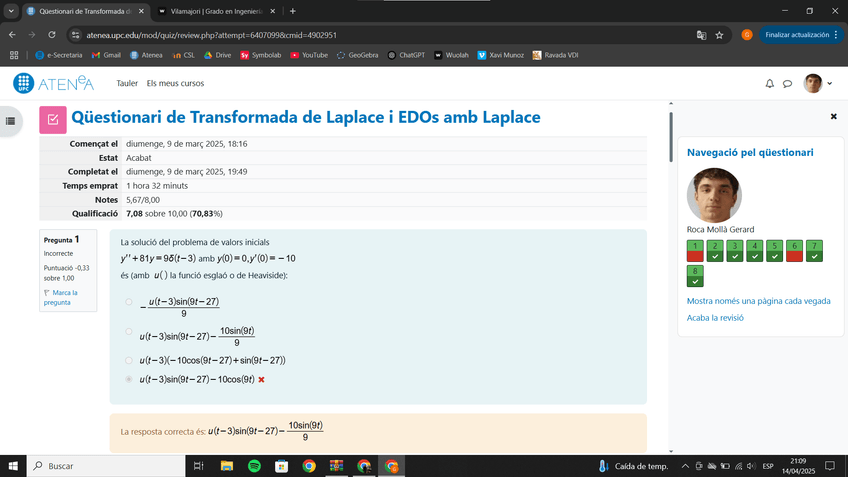
Task: Open the course index drawer icon
Action: coord(10,121)
